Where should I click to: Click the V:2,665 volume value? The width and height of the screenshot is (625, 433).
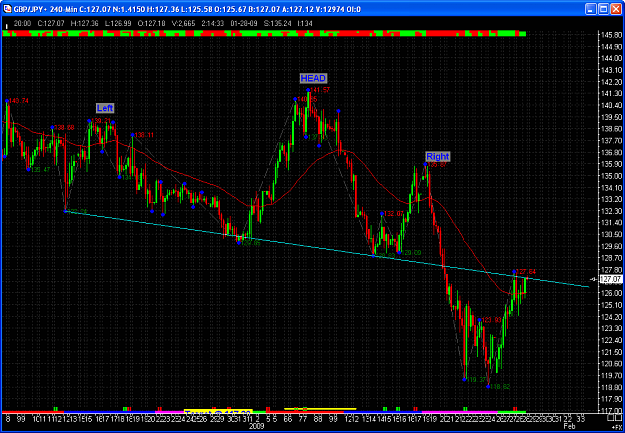tap(183, 24)
